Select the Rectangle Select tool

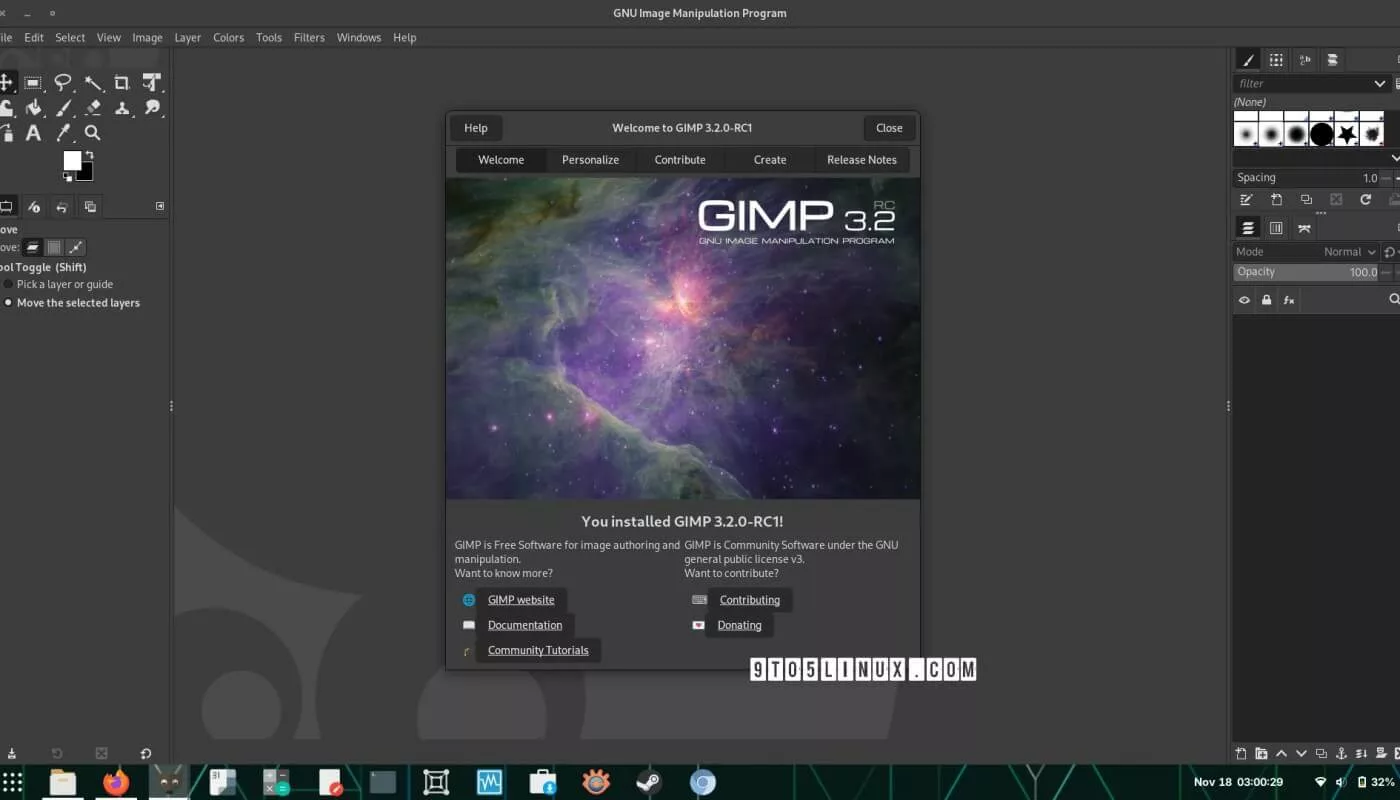(x=33, y=83)
